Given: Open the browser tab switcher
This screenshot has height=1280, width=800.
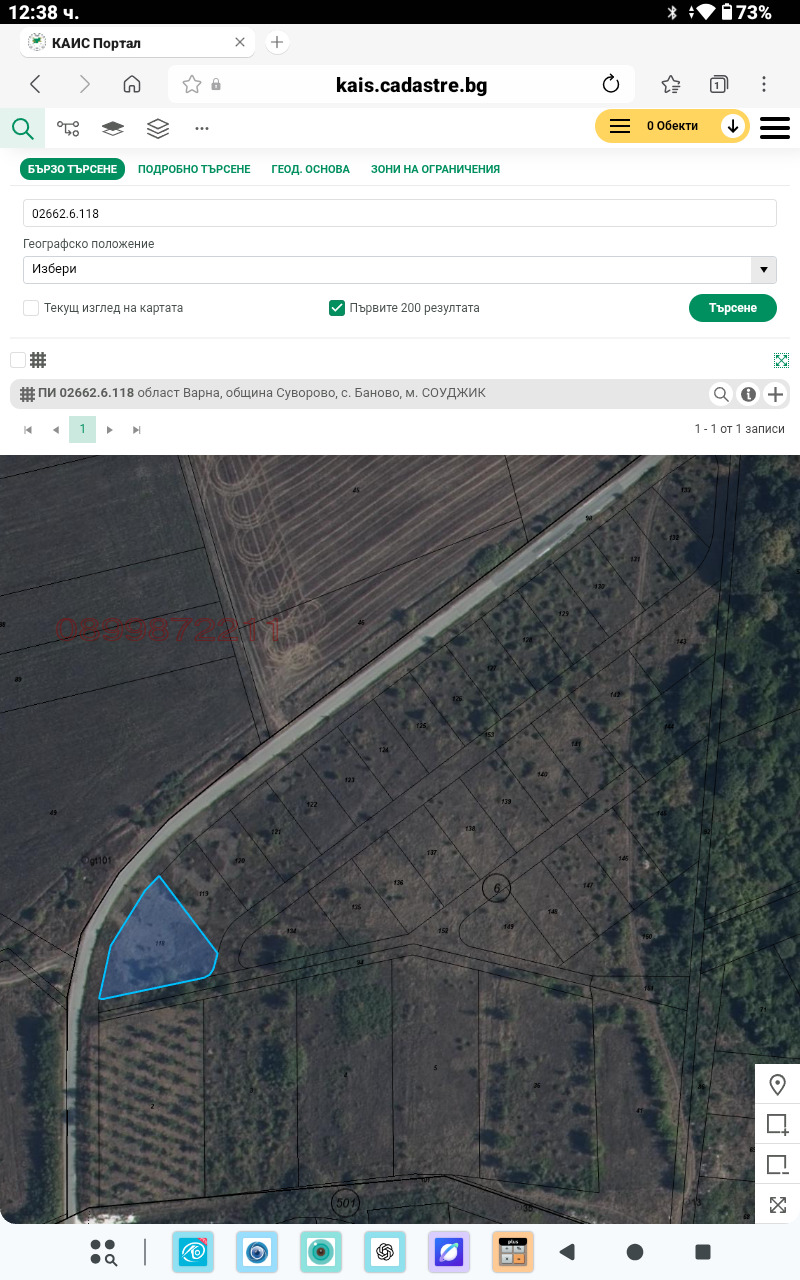Looking at the screenshot, I should 718,85.
